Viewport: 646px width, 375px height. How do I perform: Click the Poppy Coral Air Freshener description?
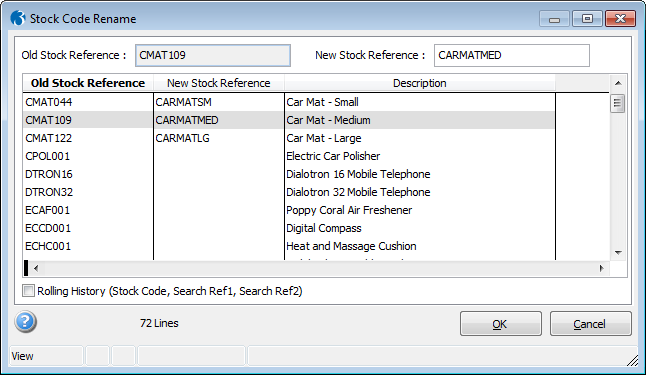coord(349,210)
